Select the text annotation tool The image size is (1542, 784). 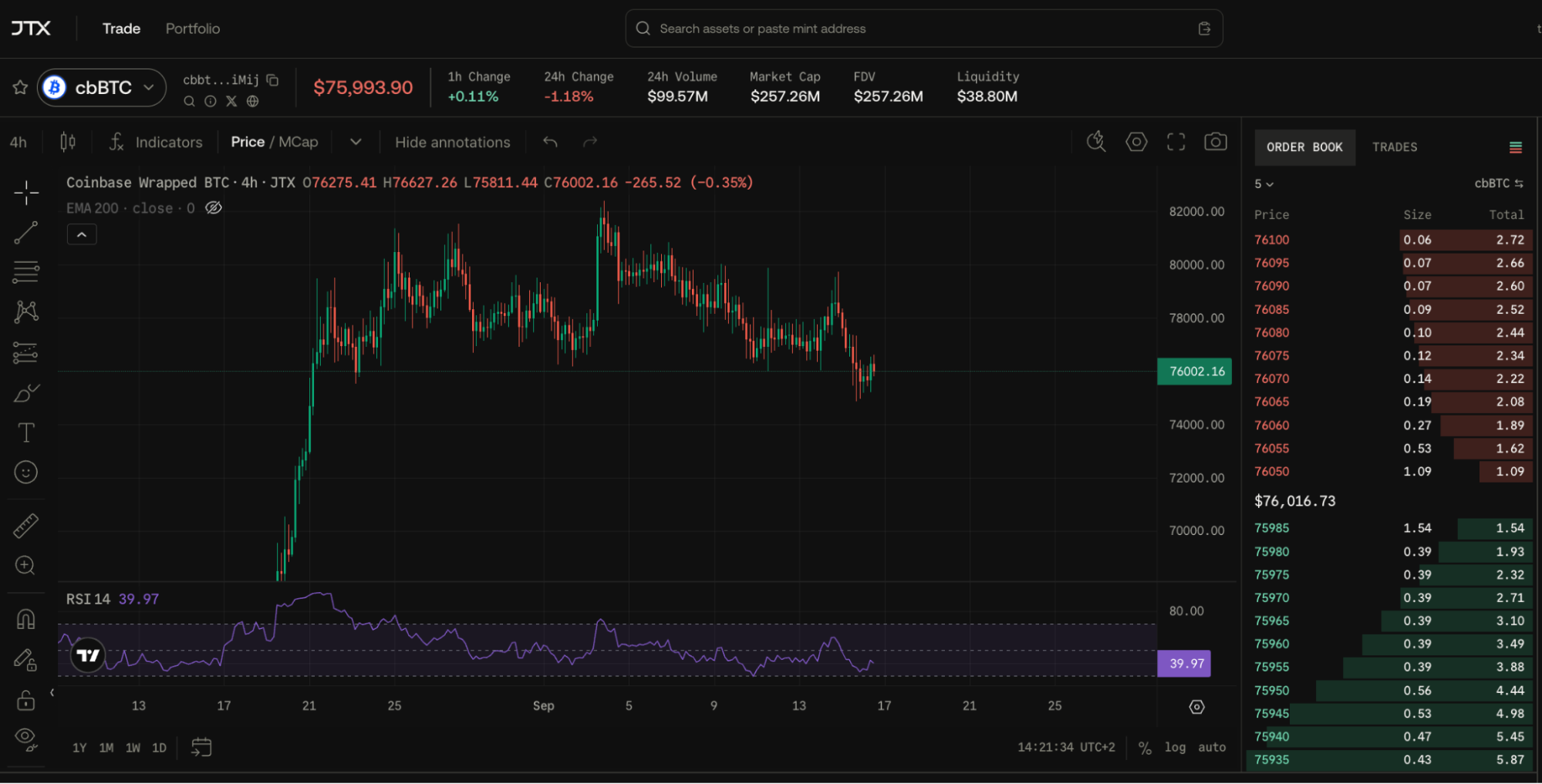pyautogui.click(x=26, y=432)
